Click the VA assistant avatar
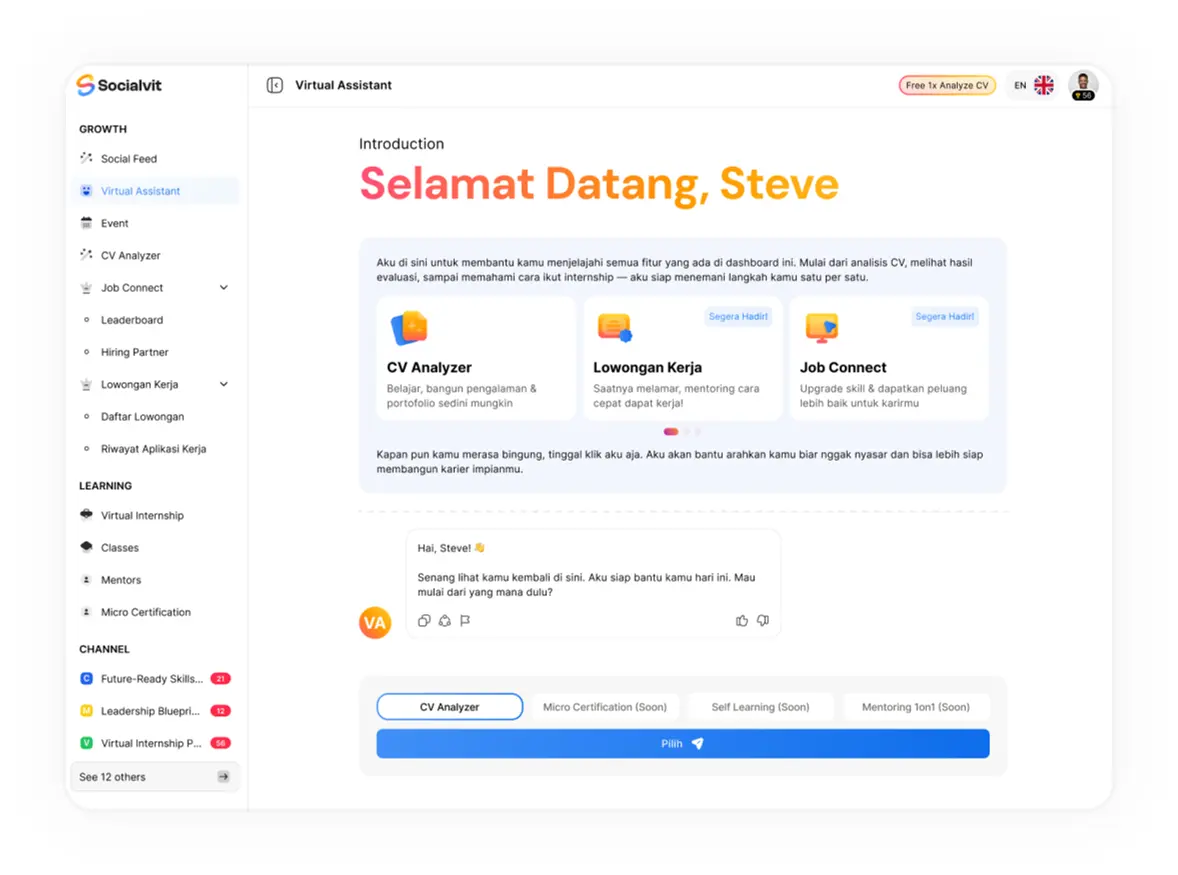Screen dimensions: 1178x875 tap(375, 623)
